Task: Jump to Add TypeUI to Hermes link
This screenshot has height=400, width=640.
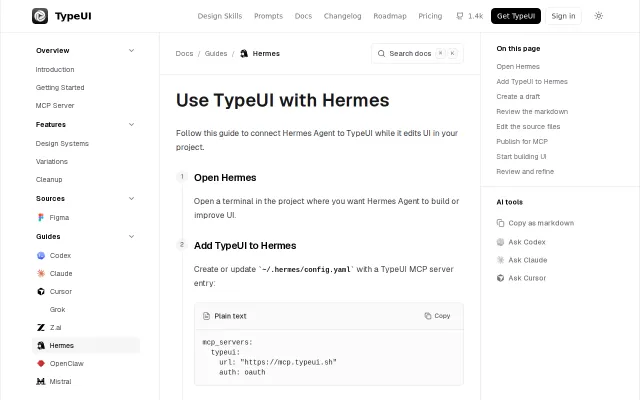Action: (532, 82)
